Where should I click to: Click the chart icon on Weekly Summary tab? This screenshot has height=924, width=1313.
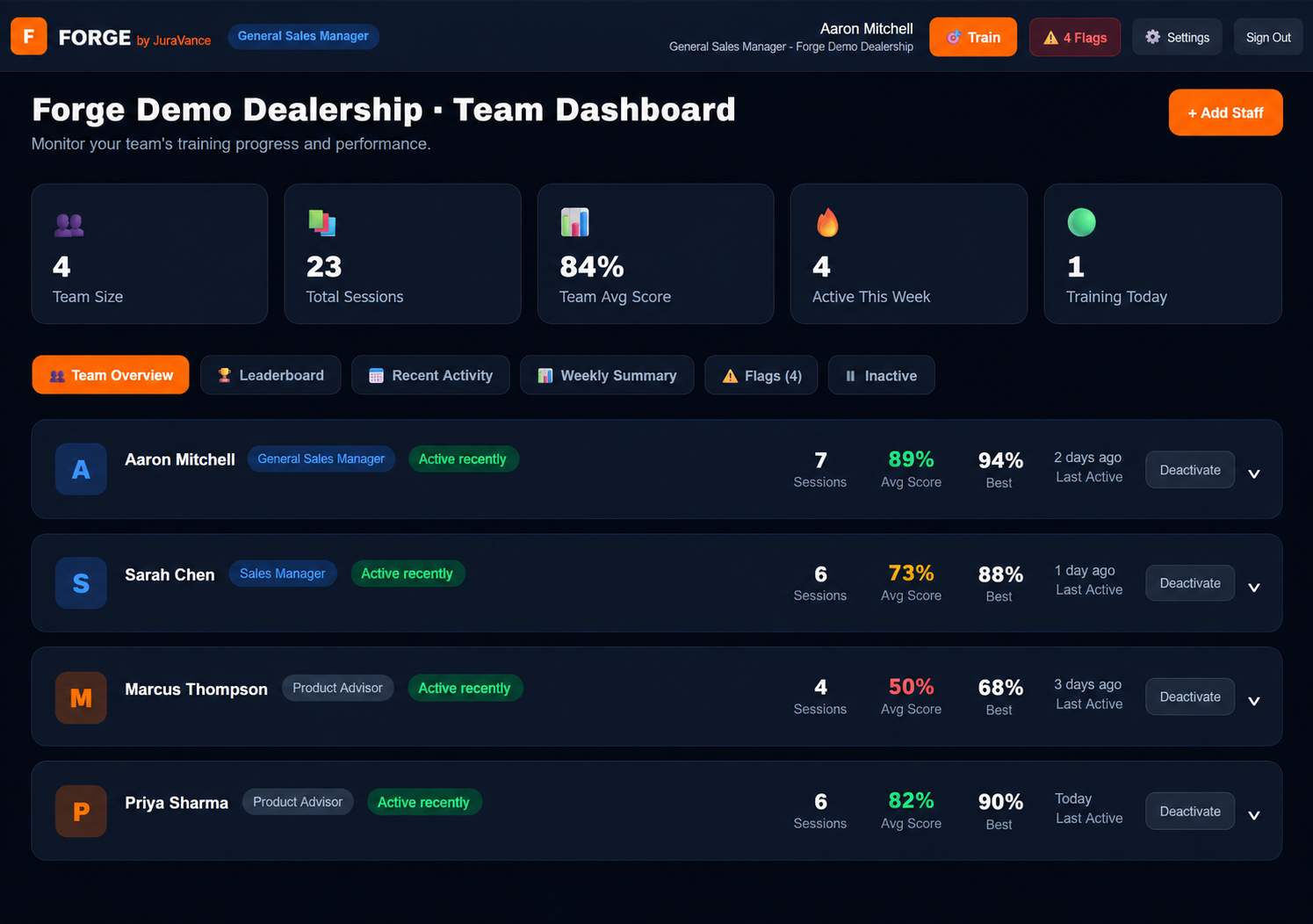[x=545, y=376]
